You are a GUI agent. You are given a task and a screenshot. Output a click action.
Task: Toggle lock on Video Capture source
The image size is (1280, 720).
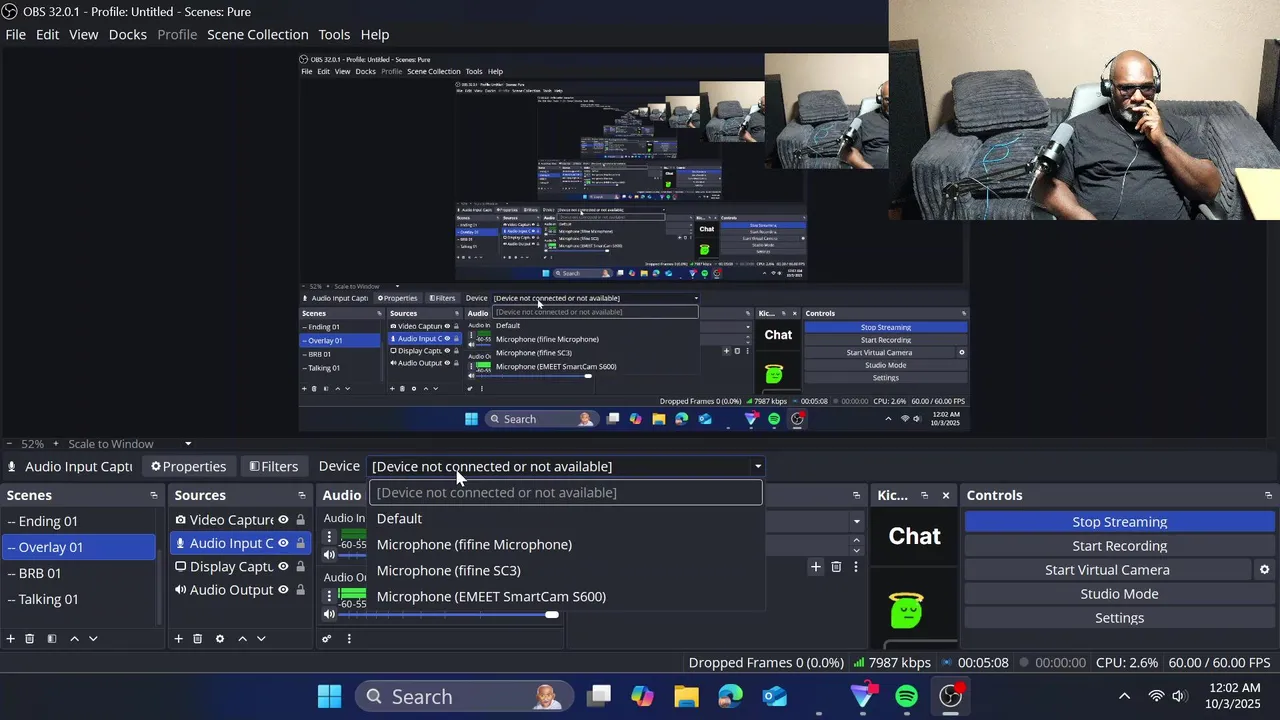(300, 520)
